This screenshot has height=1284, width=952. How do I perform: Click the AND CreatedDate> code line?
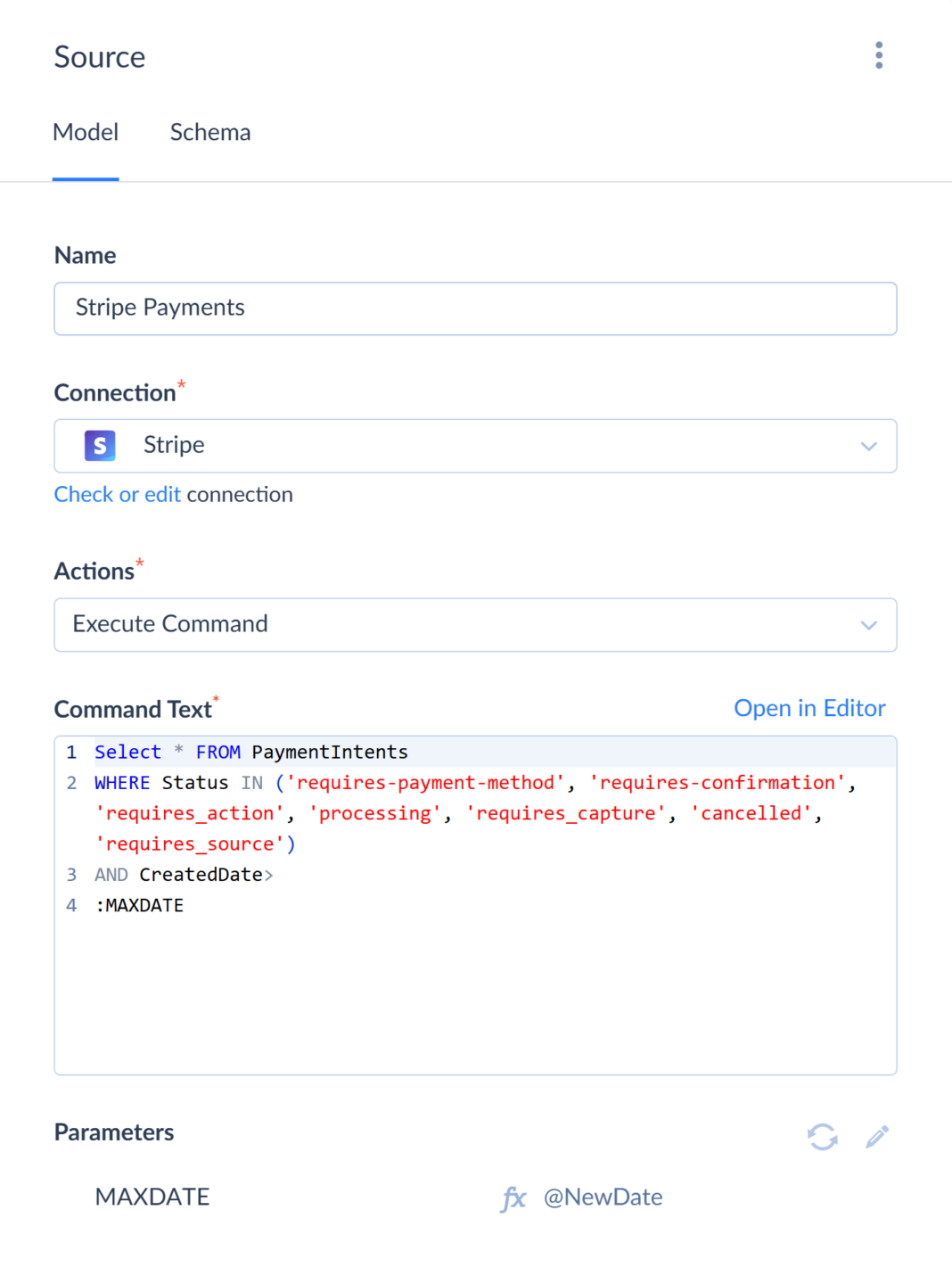184,875
